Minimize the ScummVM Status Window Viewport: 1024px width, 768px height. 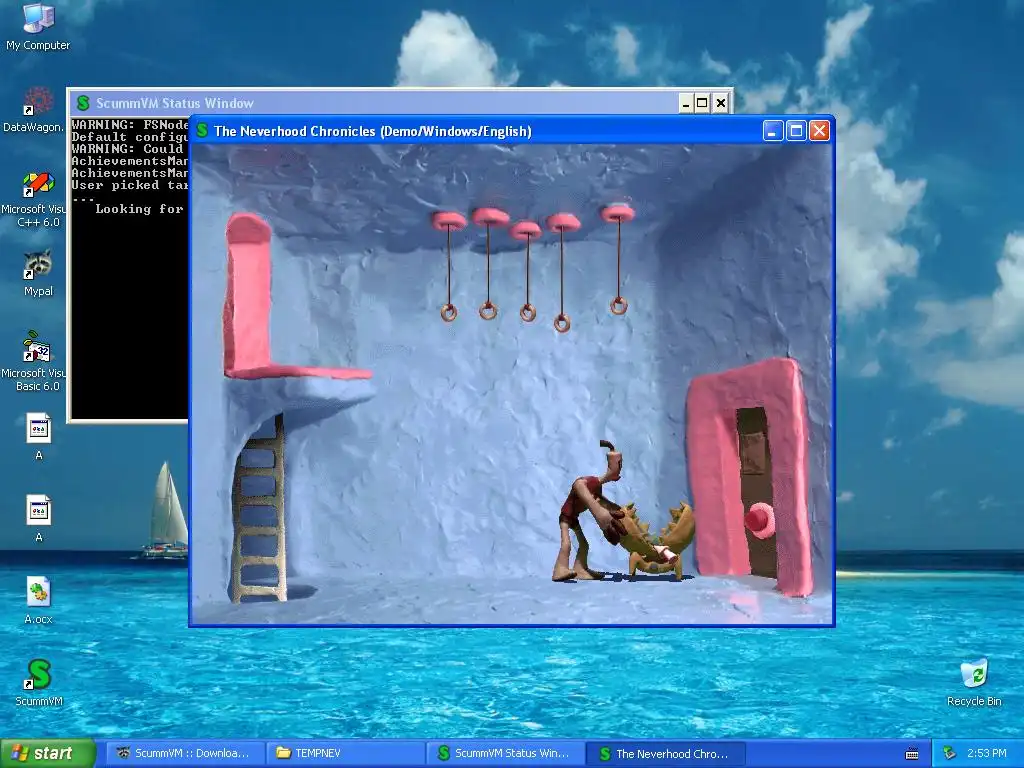[685, 103]
